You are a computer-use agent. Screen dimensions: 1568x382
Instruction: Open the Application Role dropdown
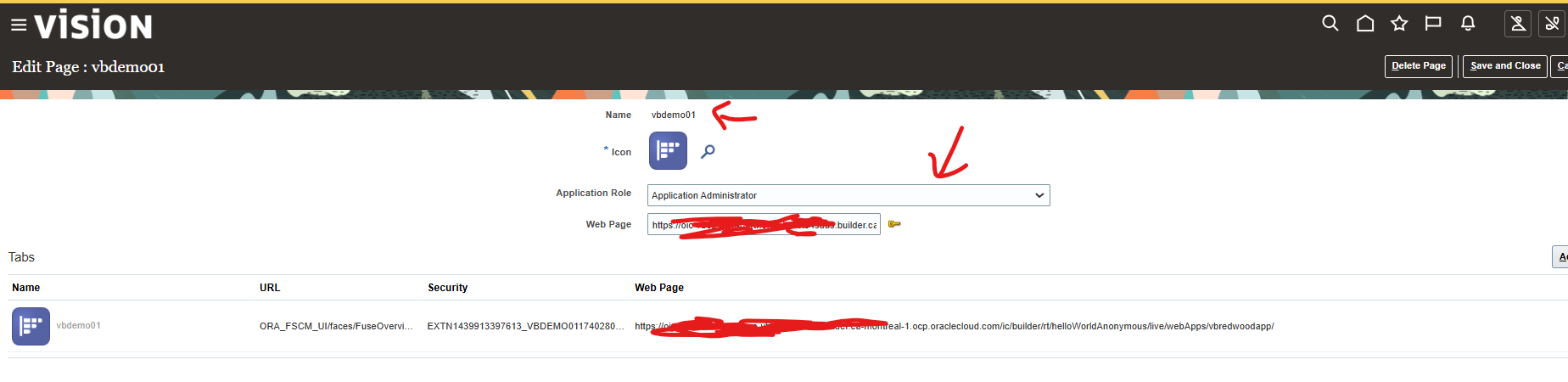(848, 195)
